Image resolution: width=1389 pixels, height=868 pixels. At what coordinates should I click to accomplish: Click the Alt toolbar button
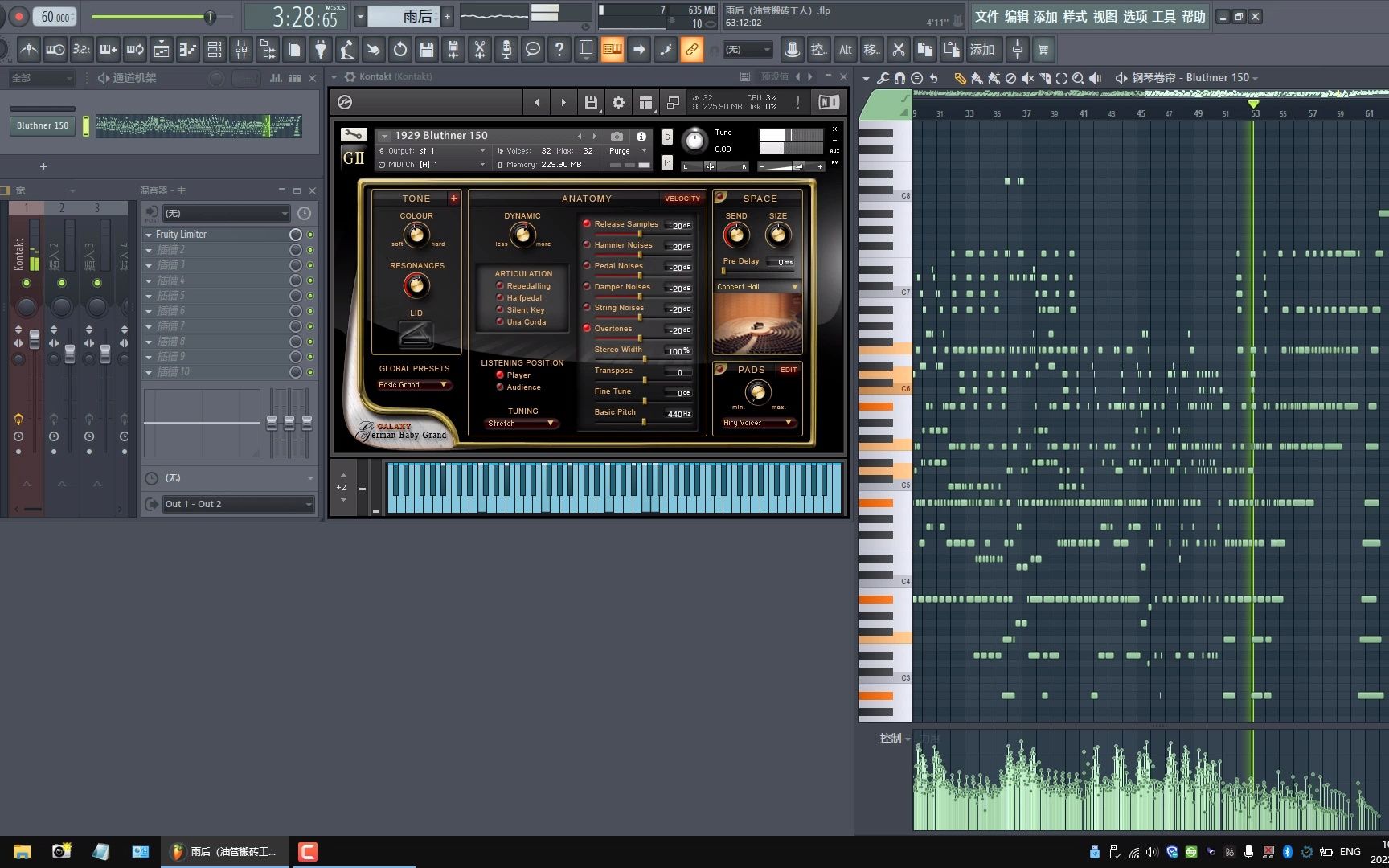click(846, 50)
